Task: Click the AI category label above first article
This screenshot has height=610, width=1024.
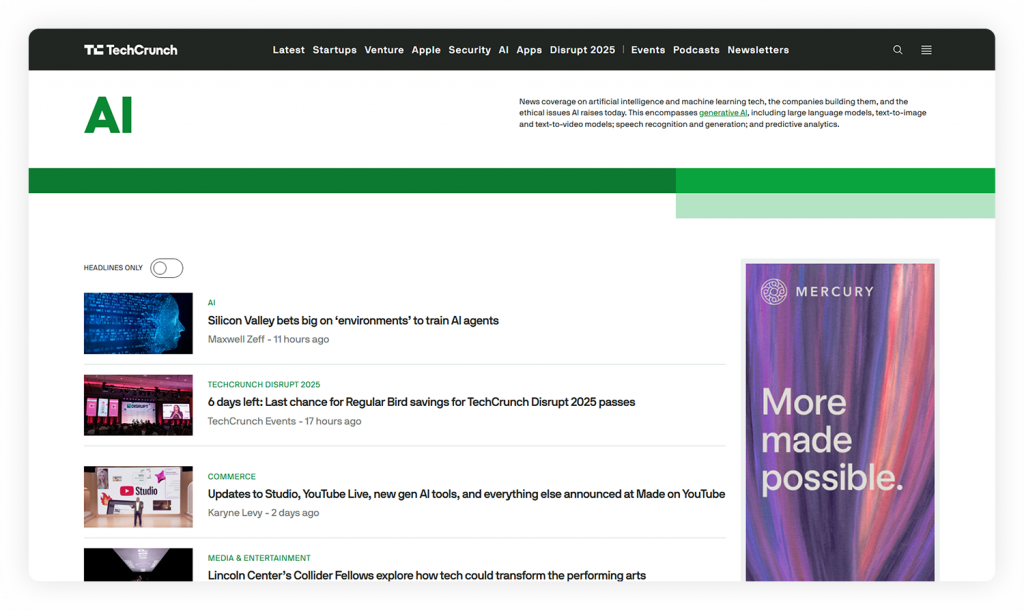Action: (212, 302)
